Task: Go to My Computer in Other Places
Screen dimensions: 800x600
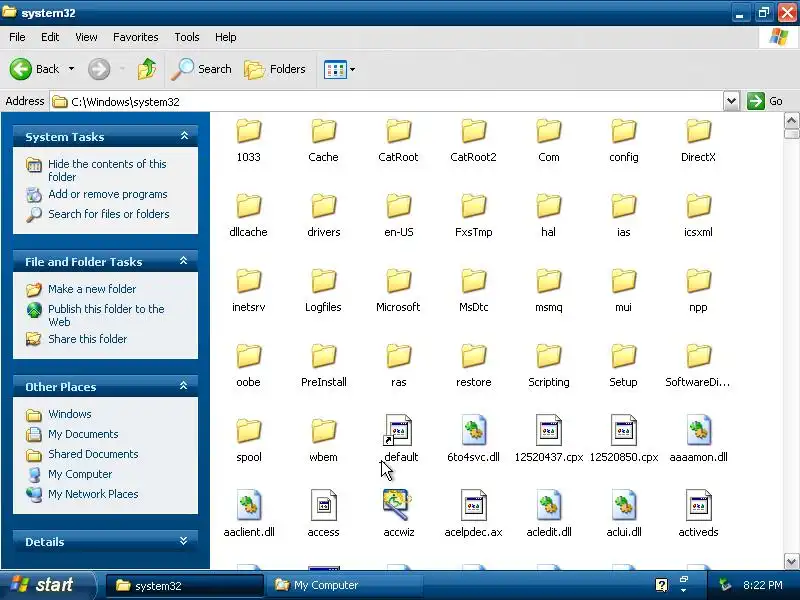Action: pos(80,474)
